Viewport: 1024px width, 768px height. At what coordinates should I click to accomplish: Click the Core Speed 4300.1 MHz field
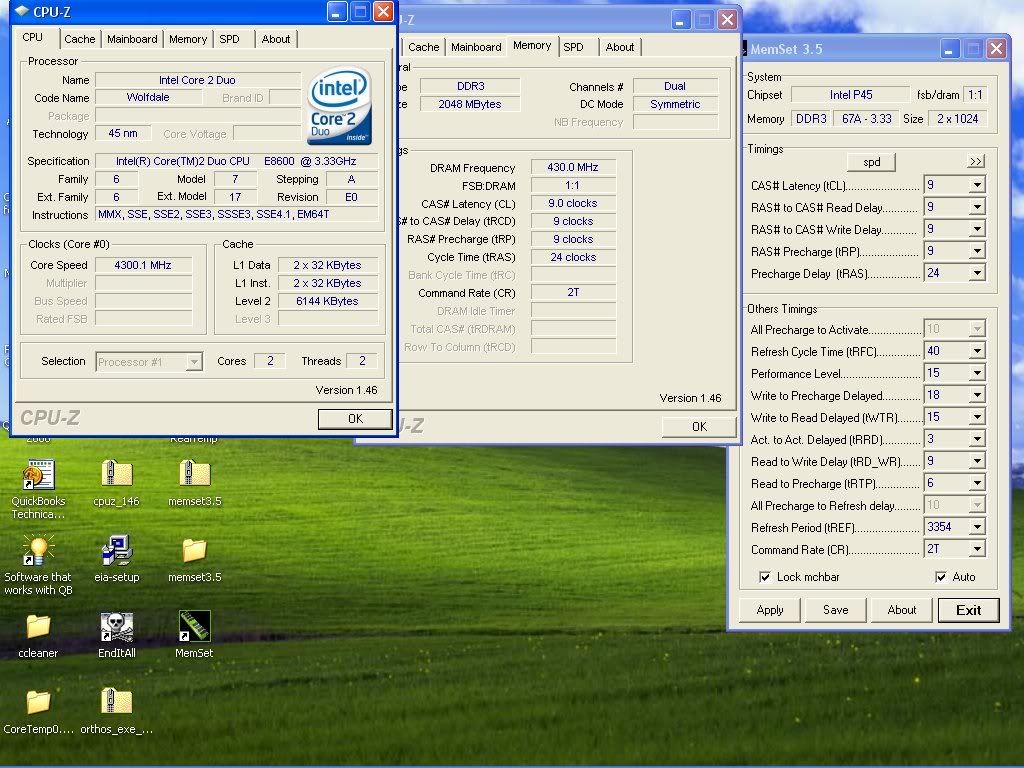(144, 265)
